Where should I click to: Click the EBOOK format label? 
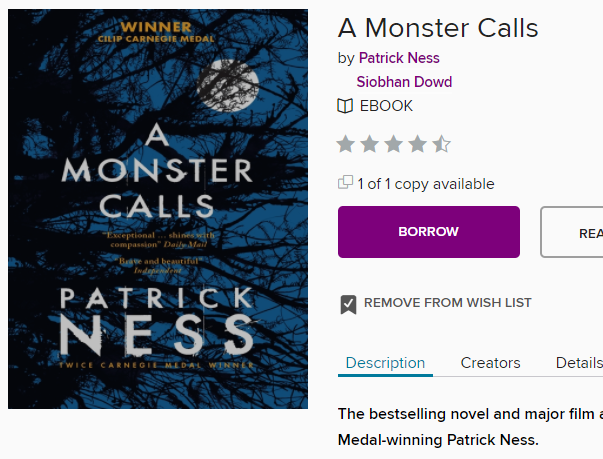pos(386,106)
